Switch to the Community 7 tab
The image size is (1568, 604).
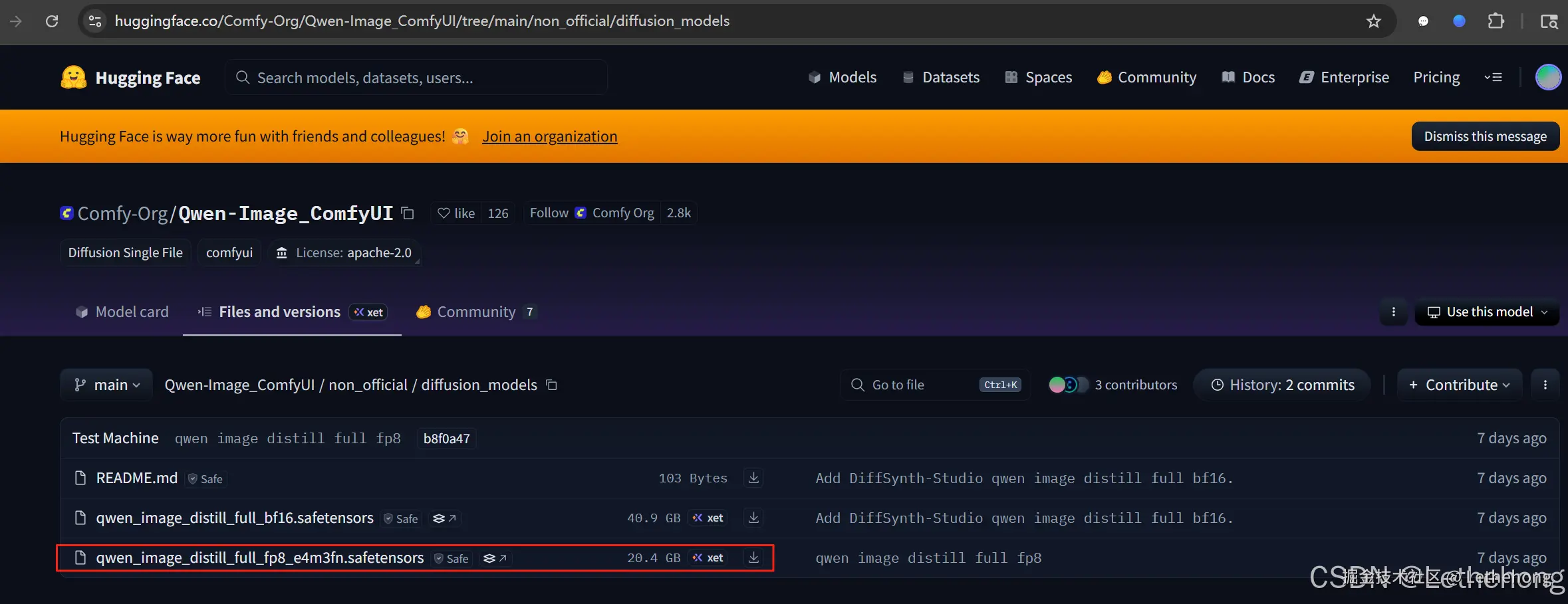coord(476,312)
